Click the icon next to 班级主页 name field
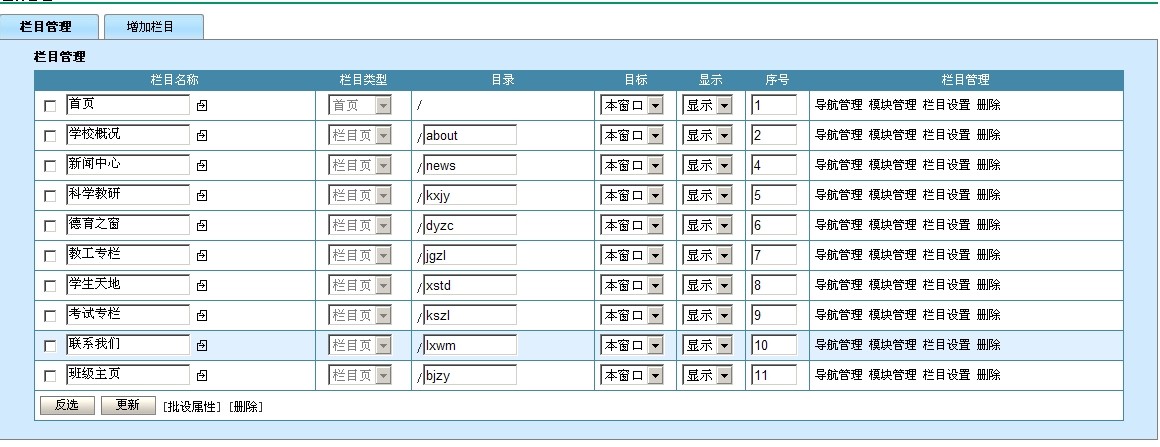Viewport: 1160px width, 447px height. coord(201,376)
